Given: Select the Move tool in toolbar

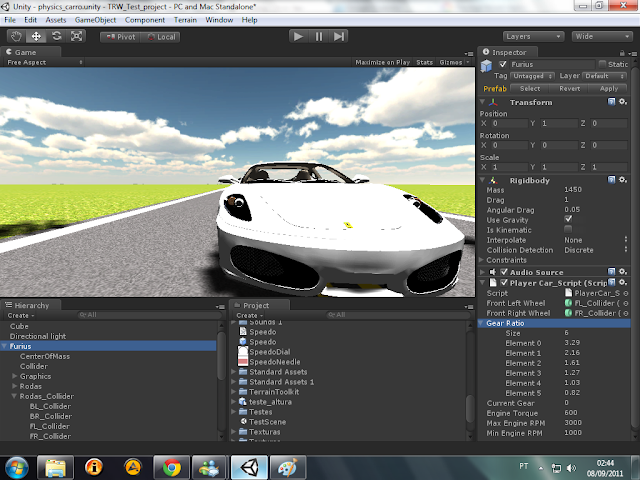Looking at the screenshot, I should click(36, 36).
